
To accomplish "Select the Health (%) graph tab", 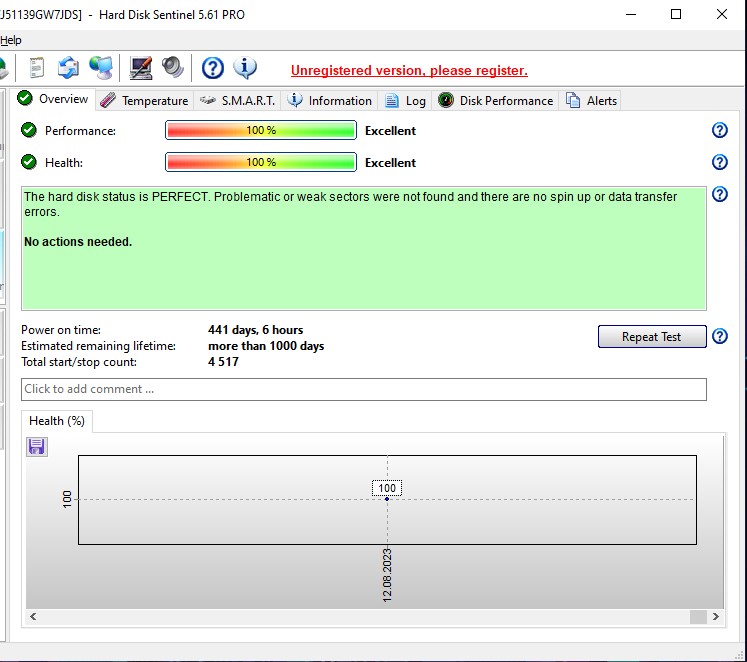I will tap(56, 421).
